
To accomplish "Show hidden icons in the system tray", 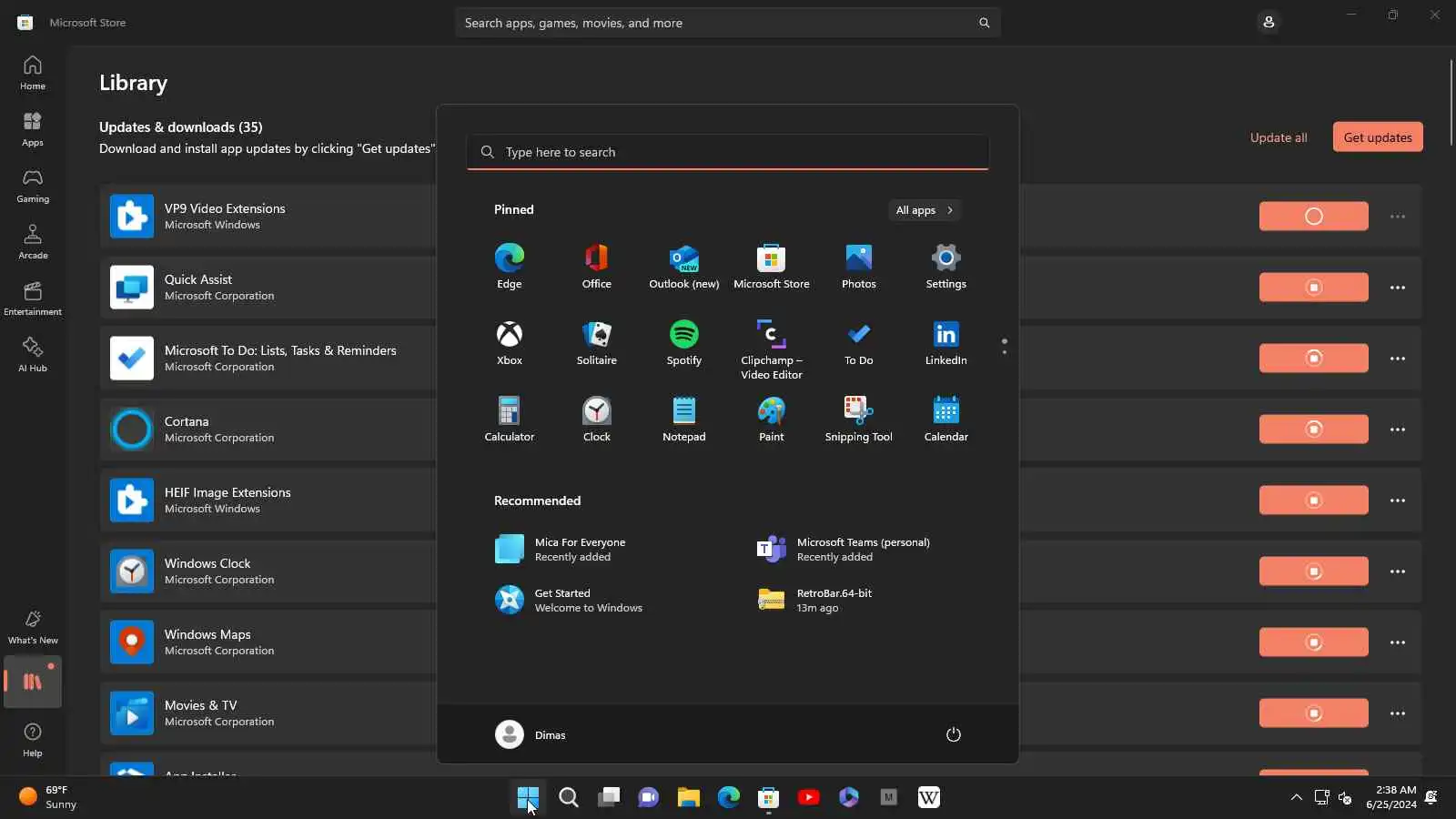I will tap(1296, 798).
